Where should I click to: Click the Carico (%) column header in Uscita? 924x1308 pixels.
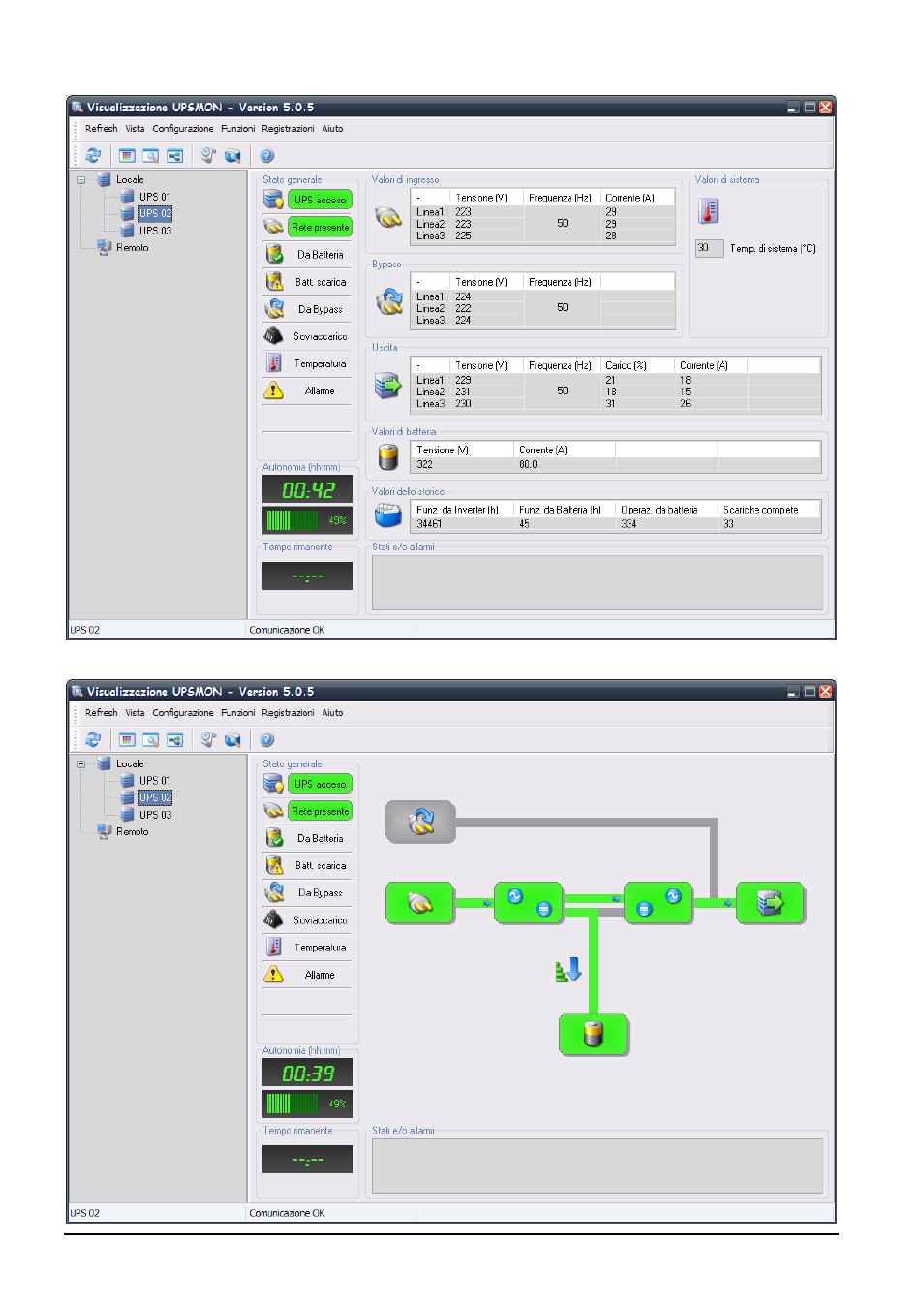click(x=626, y=365)
